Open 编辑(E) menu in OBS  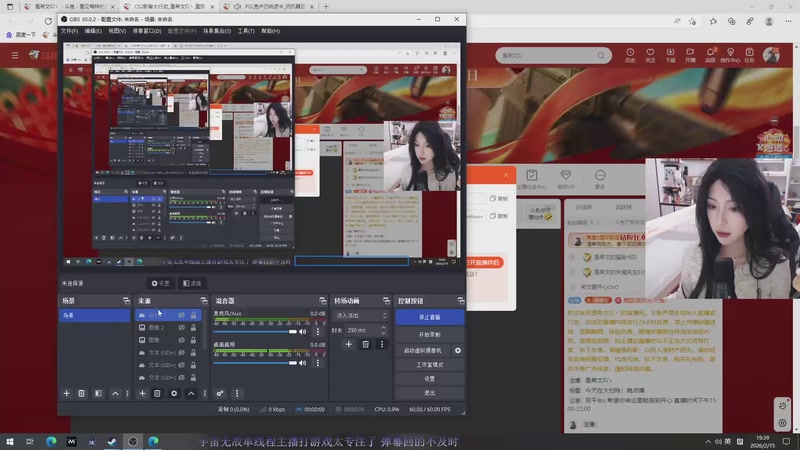pos(93,31)
